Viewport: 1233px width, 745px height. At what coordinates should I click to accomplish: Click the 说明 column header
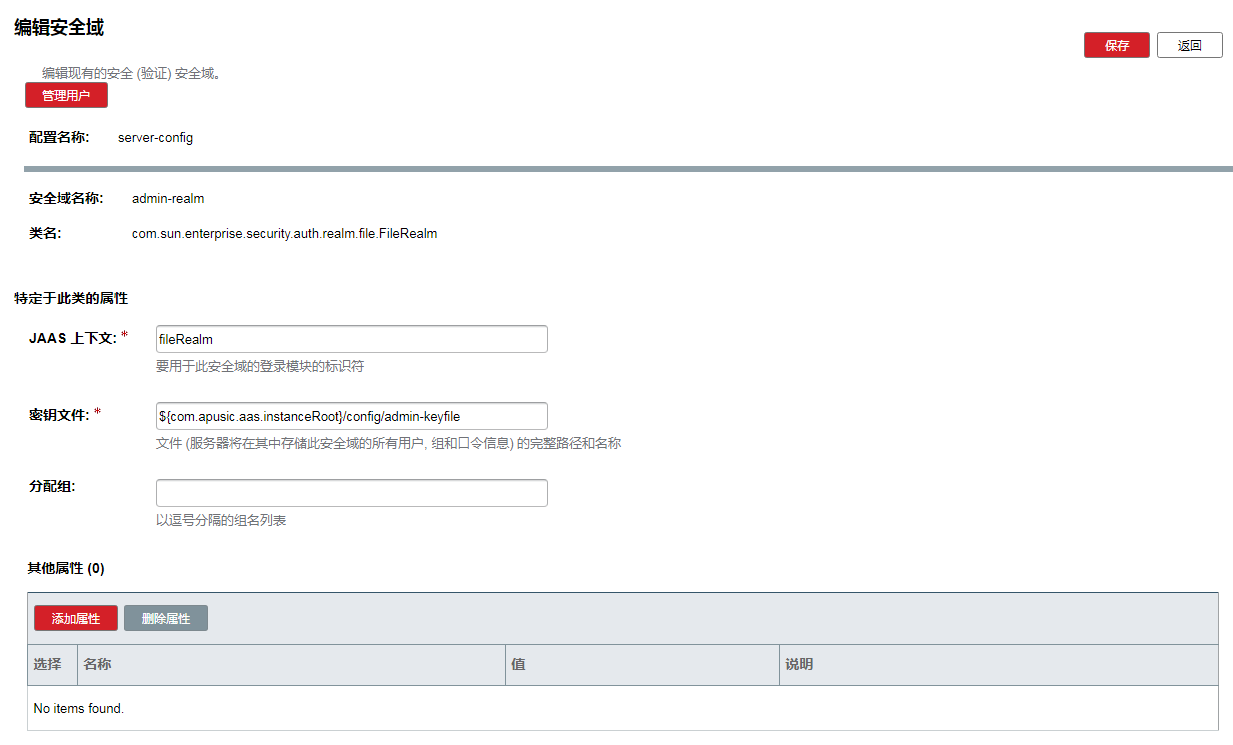(799, 665)
